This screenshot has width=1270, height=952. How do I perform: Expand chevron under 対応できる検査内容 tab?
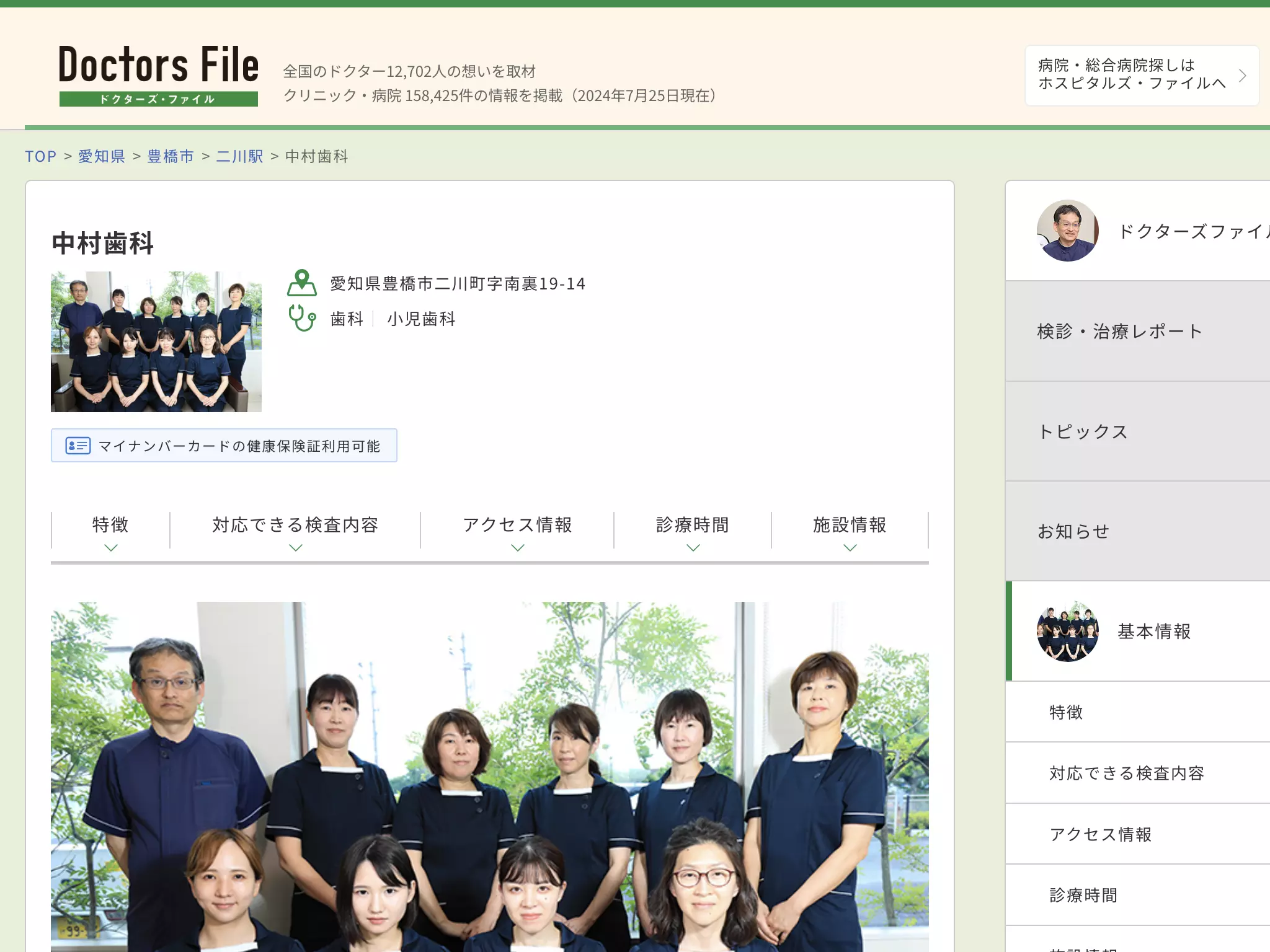[x=296, y=548]
